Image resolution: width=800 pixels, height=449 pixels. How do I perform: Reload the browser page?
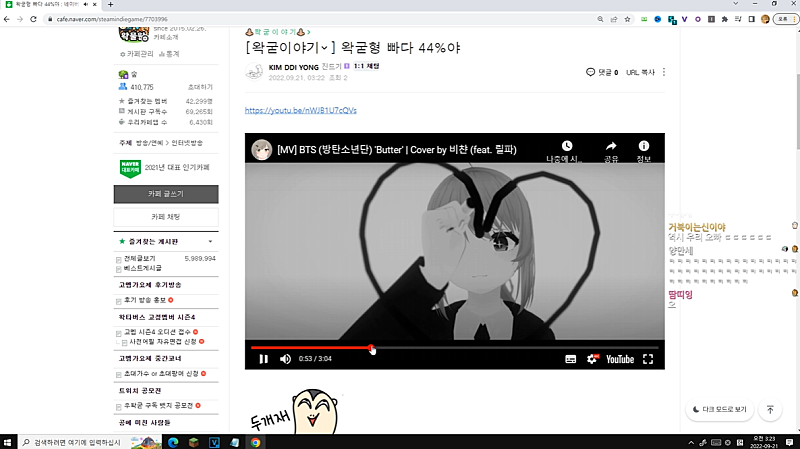(x=33, y=19)
